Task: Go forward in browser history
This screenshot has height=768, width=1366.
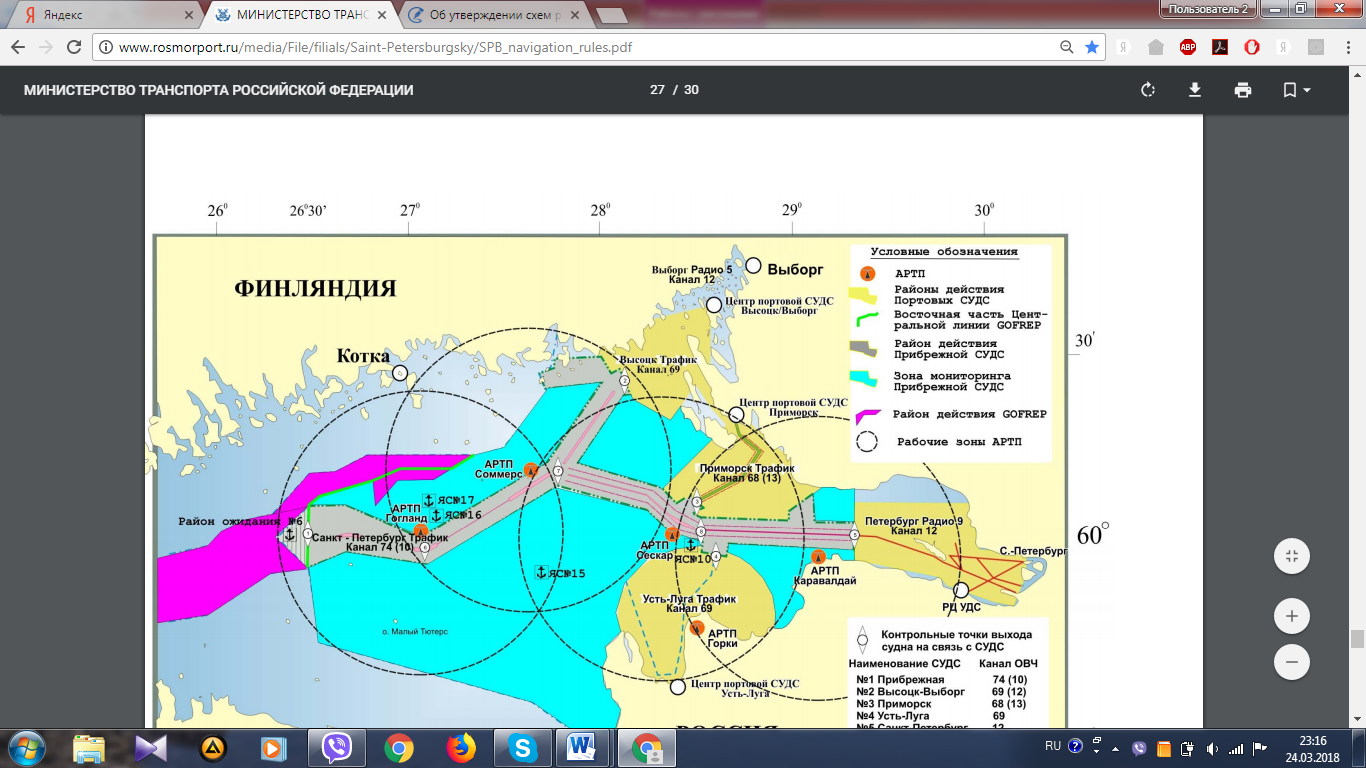Action: (46, 47)
